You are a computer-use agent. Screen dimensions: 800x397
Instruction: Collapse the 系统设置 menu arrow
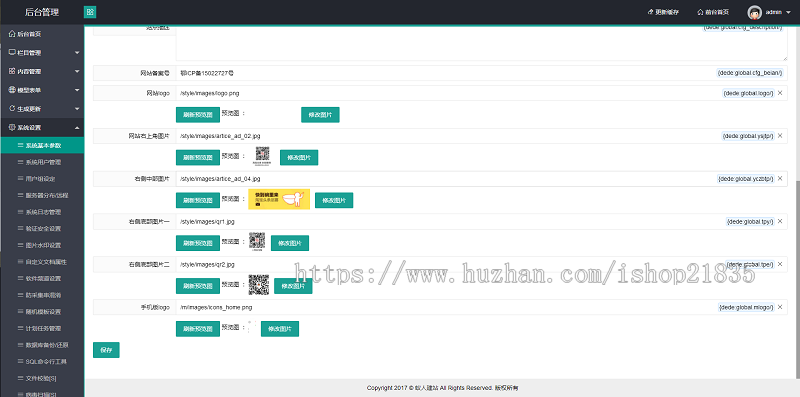coord(77,128)
